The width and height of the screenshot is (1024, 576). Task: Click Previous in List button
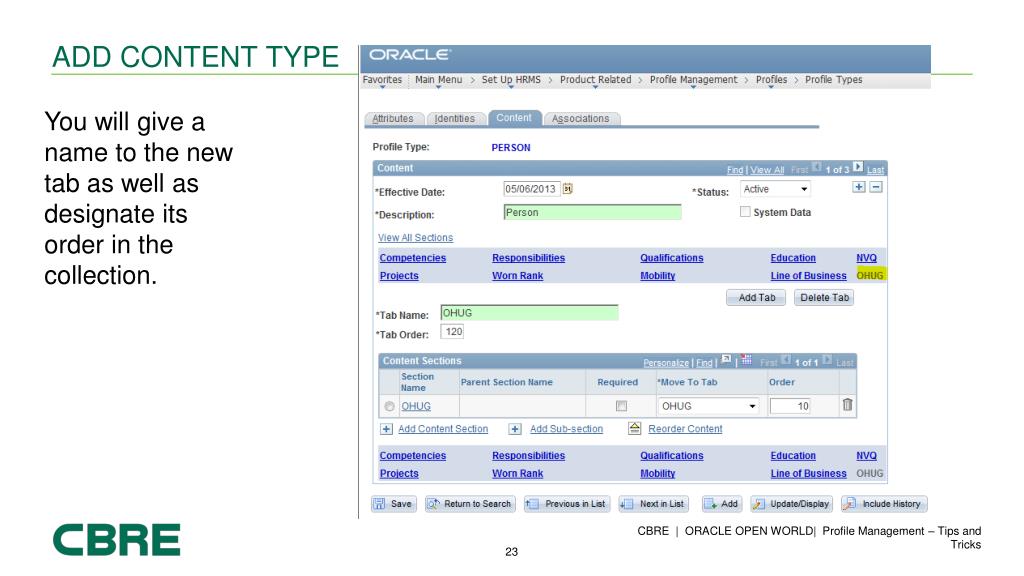coord(567,504)
